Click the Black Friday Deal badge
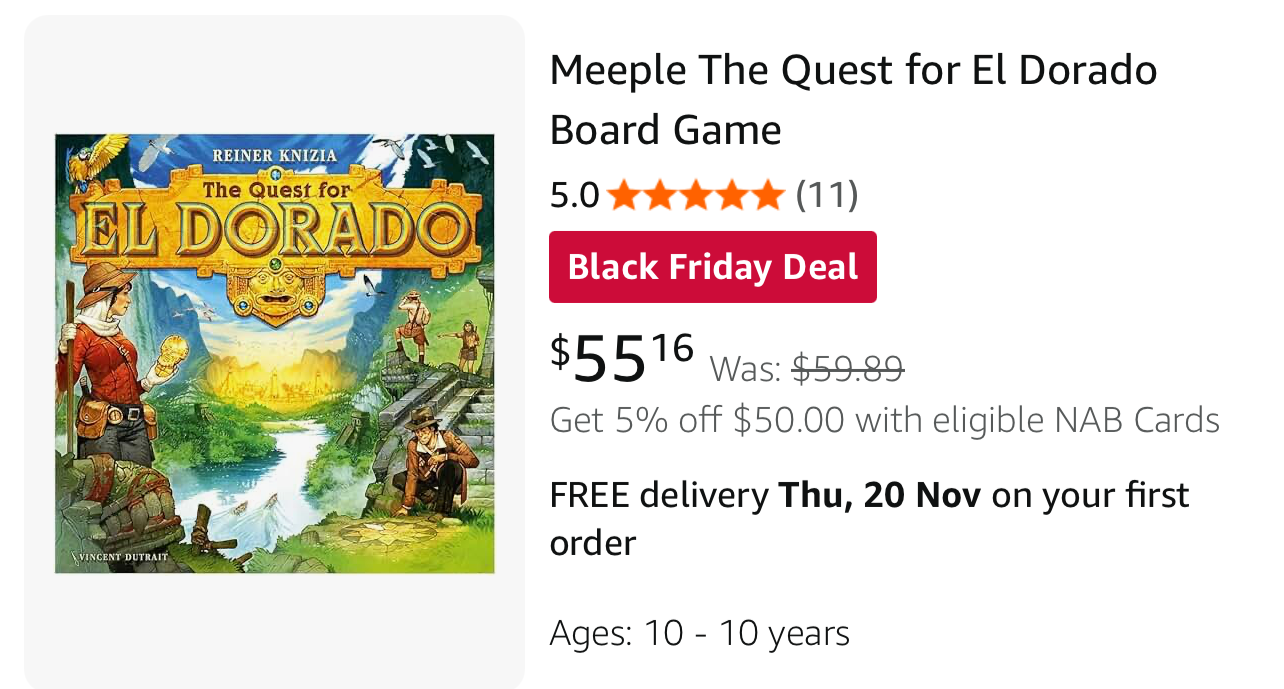This screenshot has height=689, width=1284. pos(713,267)
